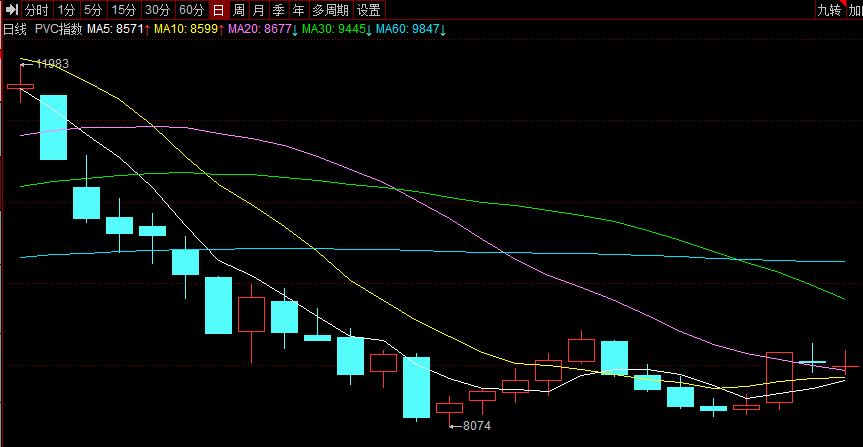This screenshot has height=447, width=863.
Task: Click the first large cyan candlestick near 11983
Action: point(53,127)
